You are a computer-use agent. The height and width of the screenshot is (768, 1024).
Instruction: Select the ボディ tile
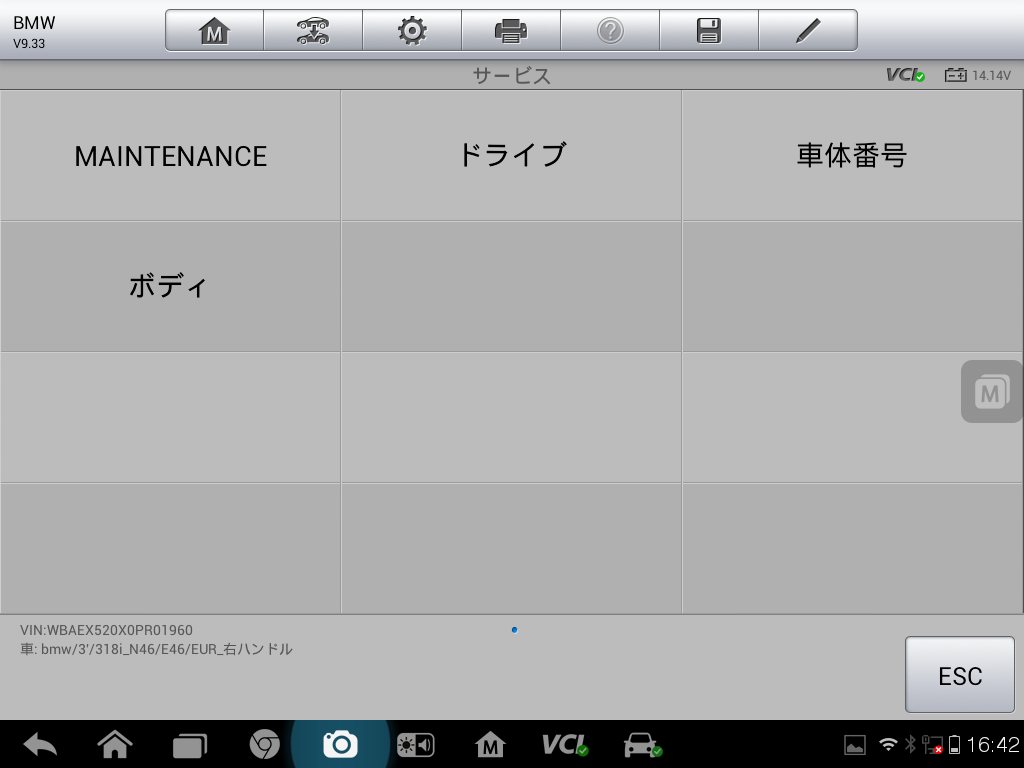[x=170, y=287]
